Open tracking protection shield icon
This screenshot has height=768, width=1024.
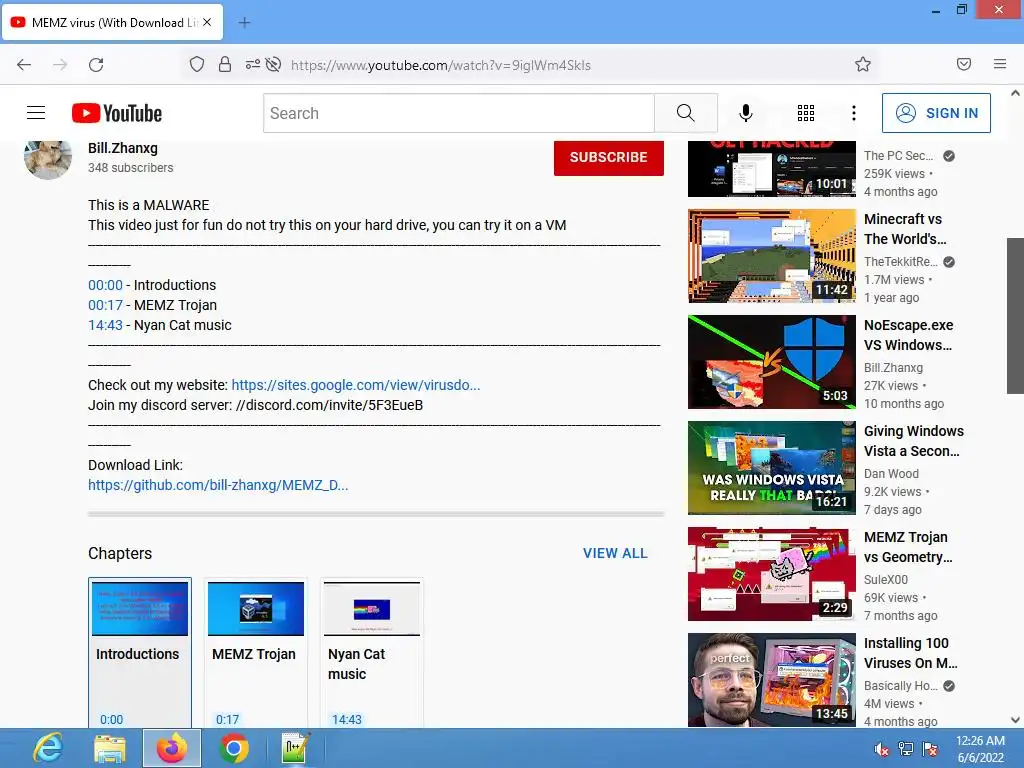coord(197,64)
